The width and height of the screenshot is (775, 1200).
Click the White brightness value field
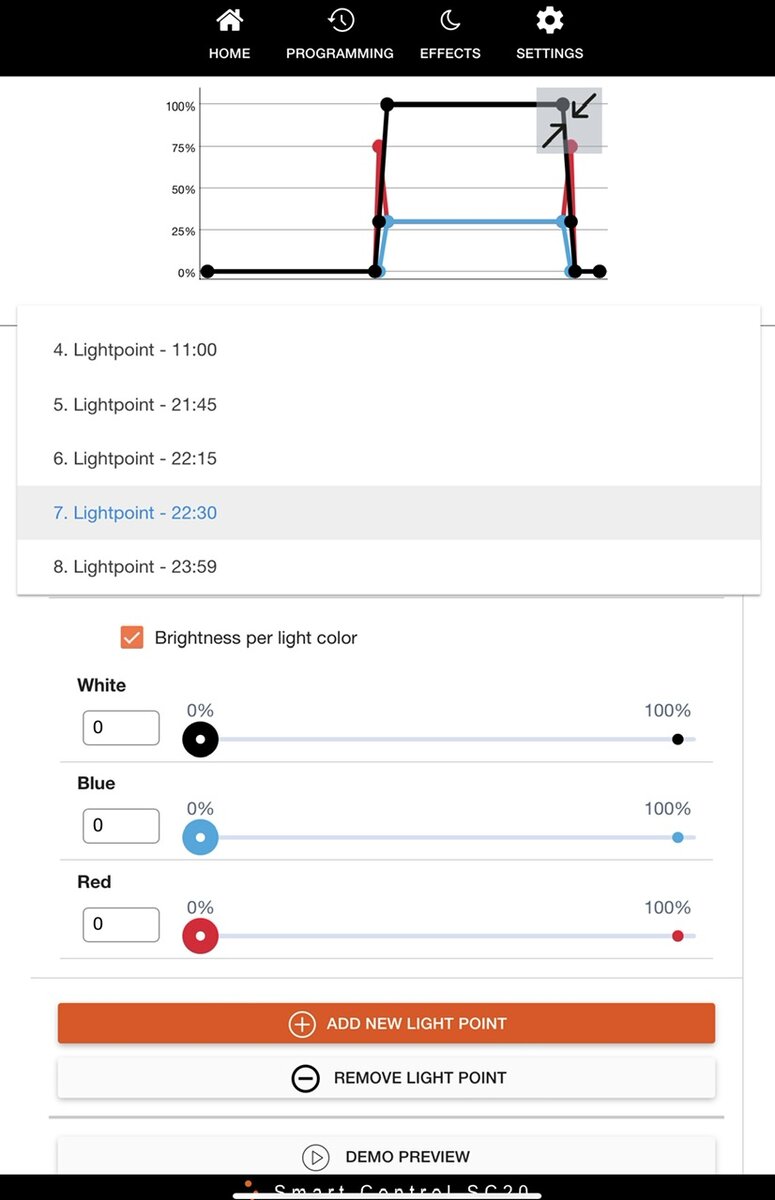tap(121, 728)
